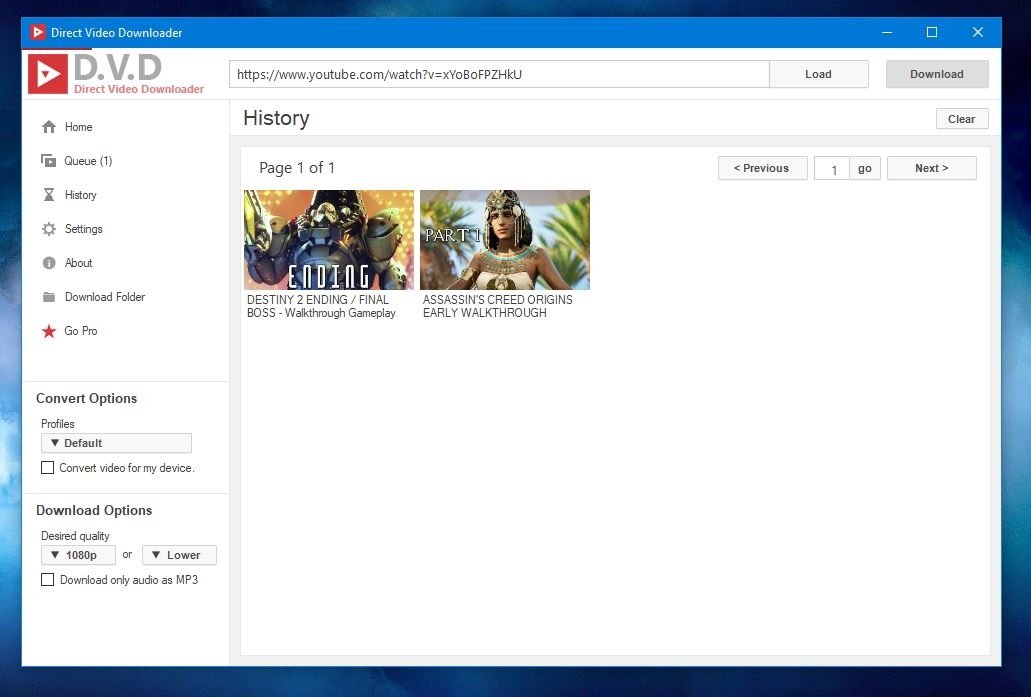This screenshot has width=1031, height=697.
Task: Click the go button for page number
Action: pos(865,168)
